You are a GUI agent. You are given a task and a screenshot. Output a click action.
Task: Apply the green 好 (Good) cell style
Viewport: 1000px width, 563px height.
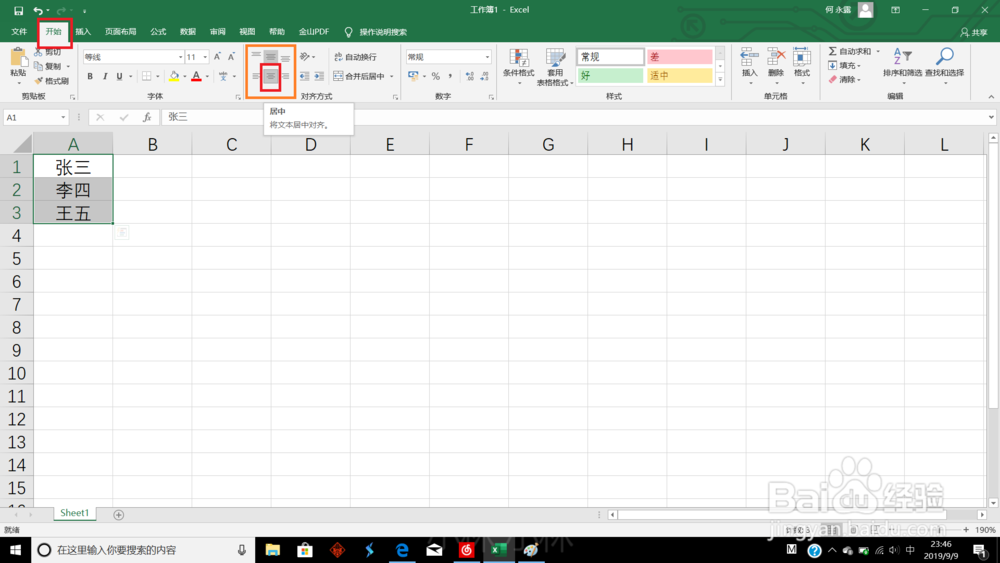coord(610,75)
